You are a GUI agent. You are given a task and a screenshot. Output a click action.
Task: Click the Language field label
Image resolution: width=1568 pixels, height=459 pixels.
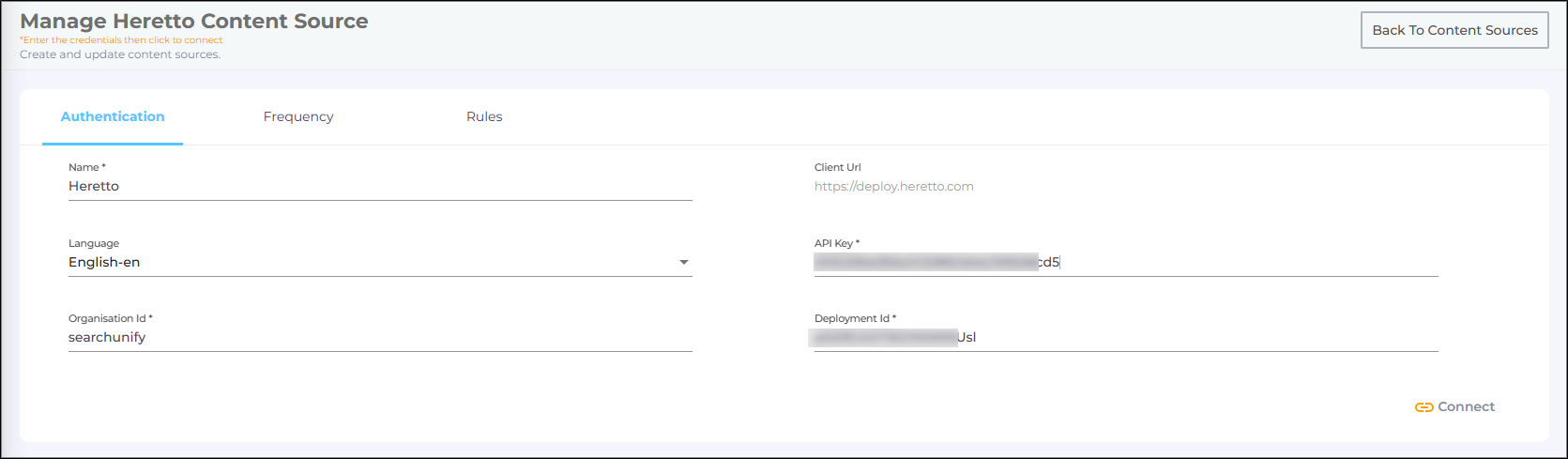[94, 243]
